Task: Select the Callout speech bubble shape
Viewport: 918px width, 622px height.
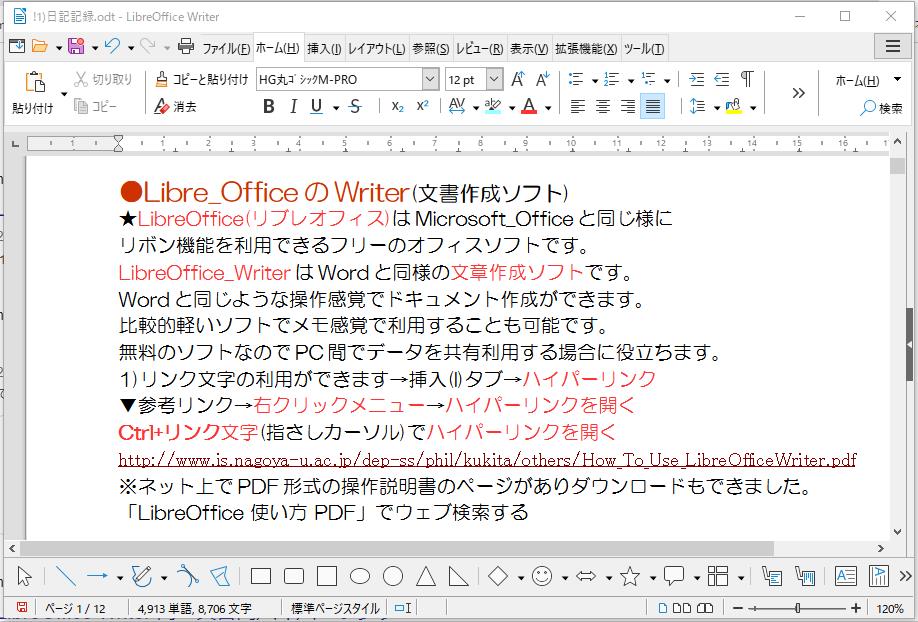Action: 674,576
